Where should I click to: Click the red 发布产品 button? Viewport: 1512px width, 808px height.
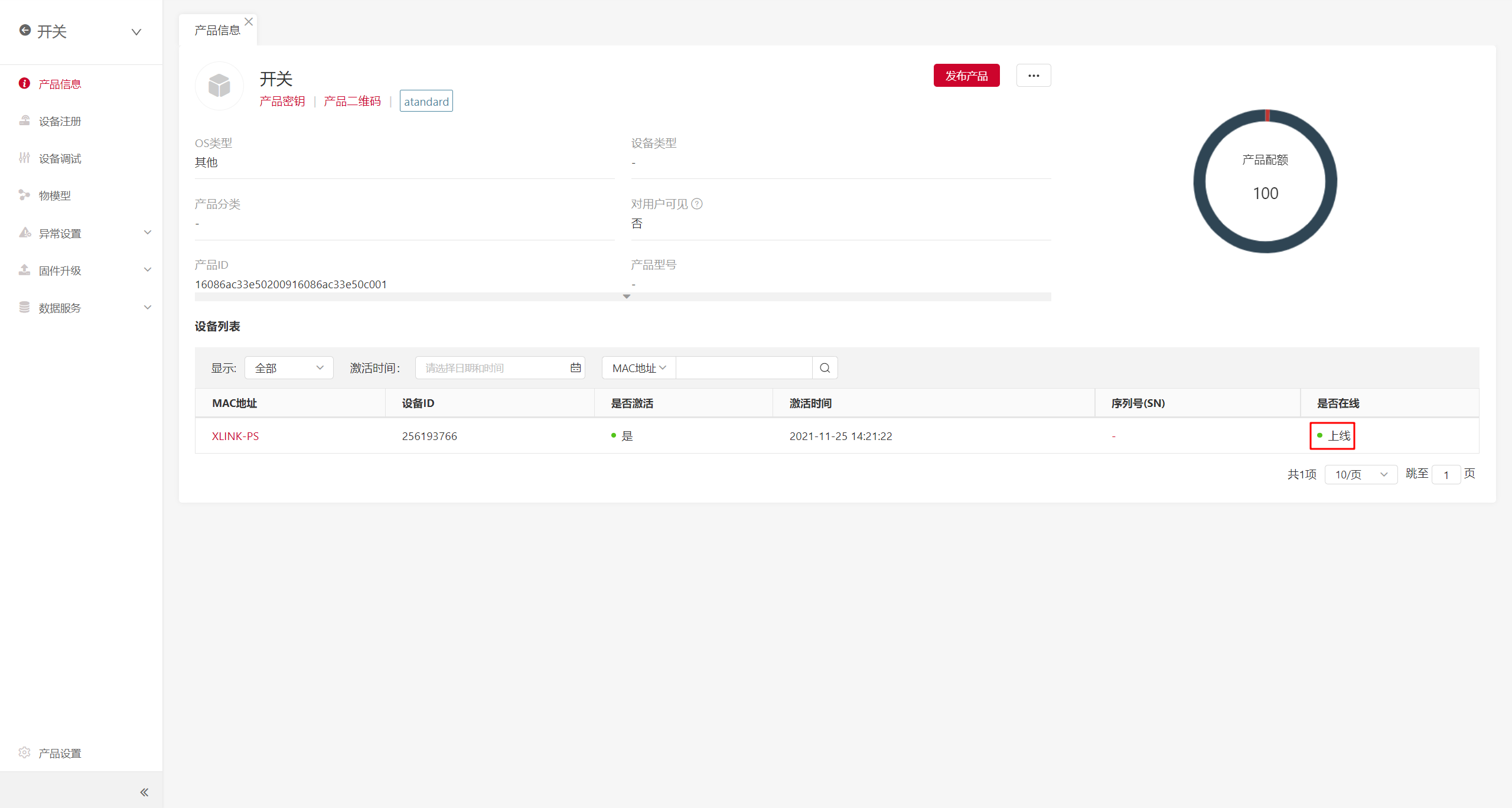click(966, 76)
